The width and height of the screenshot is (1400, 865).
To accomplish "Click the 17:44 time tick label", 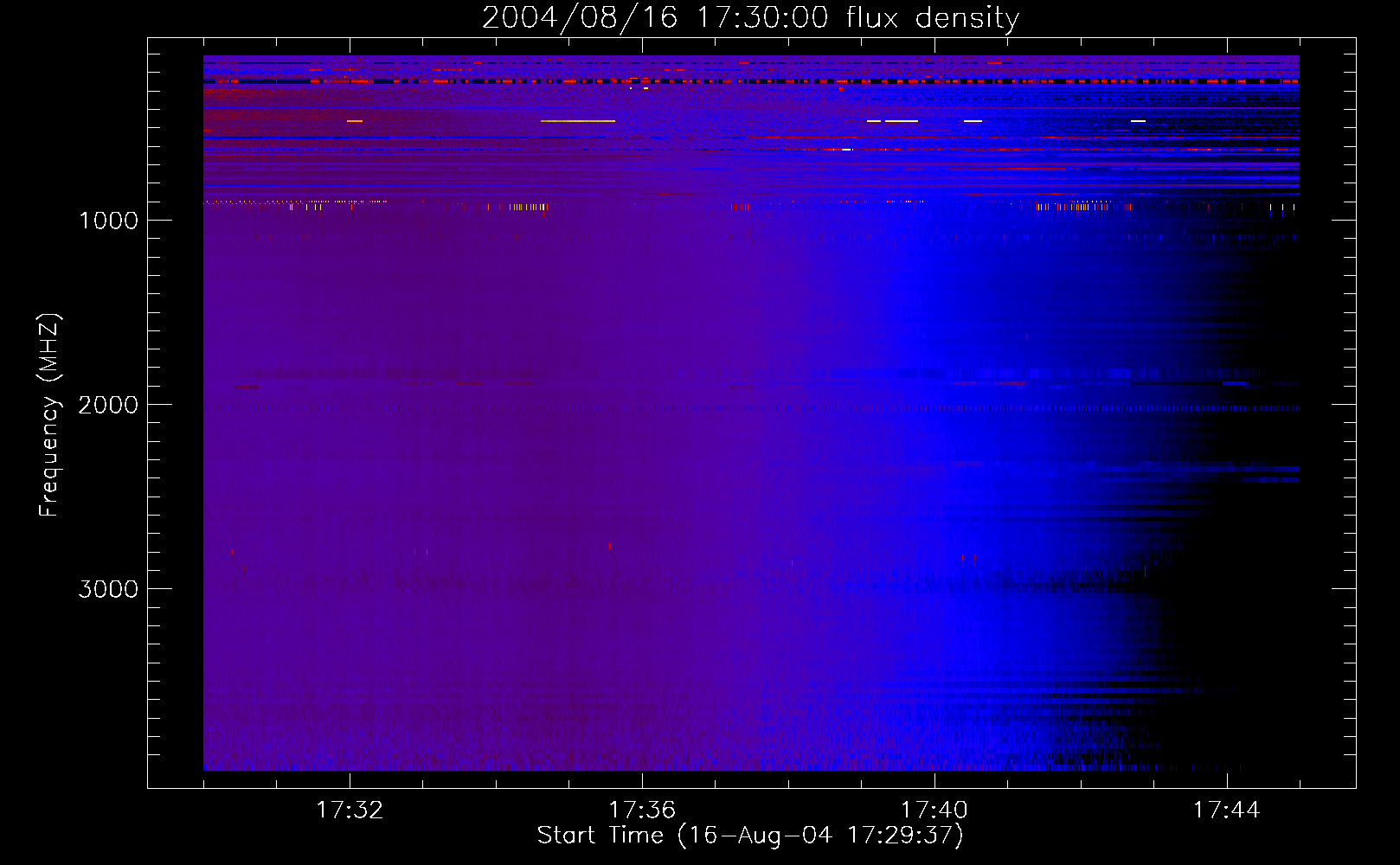I will pyautogui.click(x=1227, y=811).
